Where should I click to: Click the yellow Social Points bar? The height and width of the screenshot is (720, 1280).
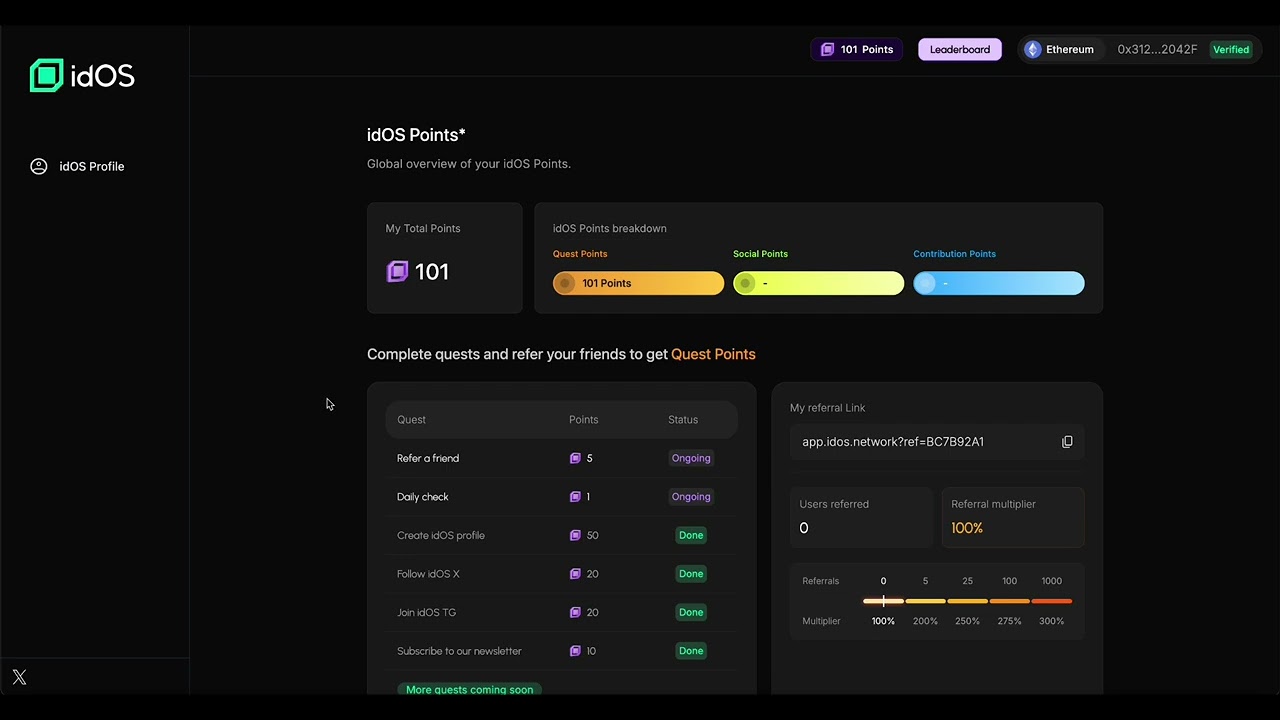pos(818,283)
